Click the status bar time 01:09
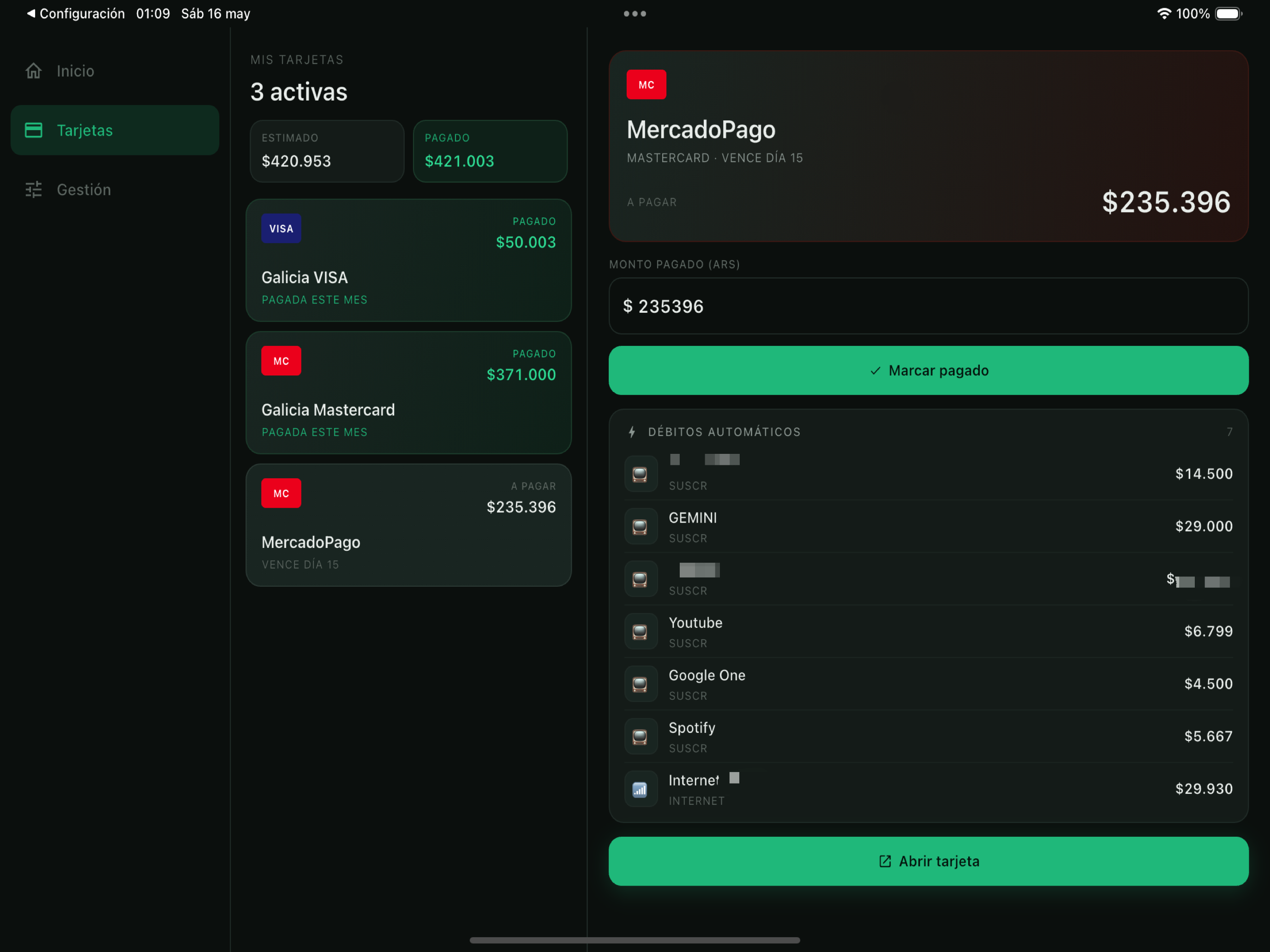The width and height of the screenshot is (1270, 952). 153,13
